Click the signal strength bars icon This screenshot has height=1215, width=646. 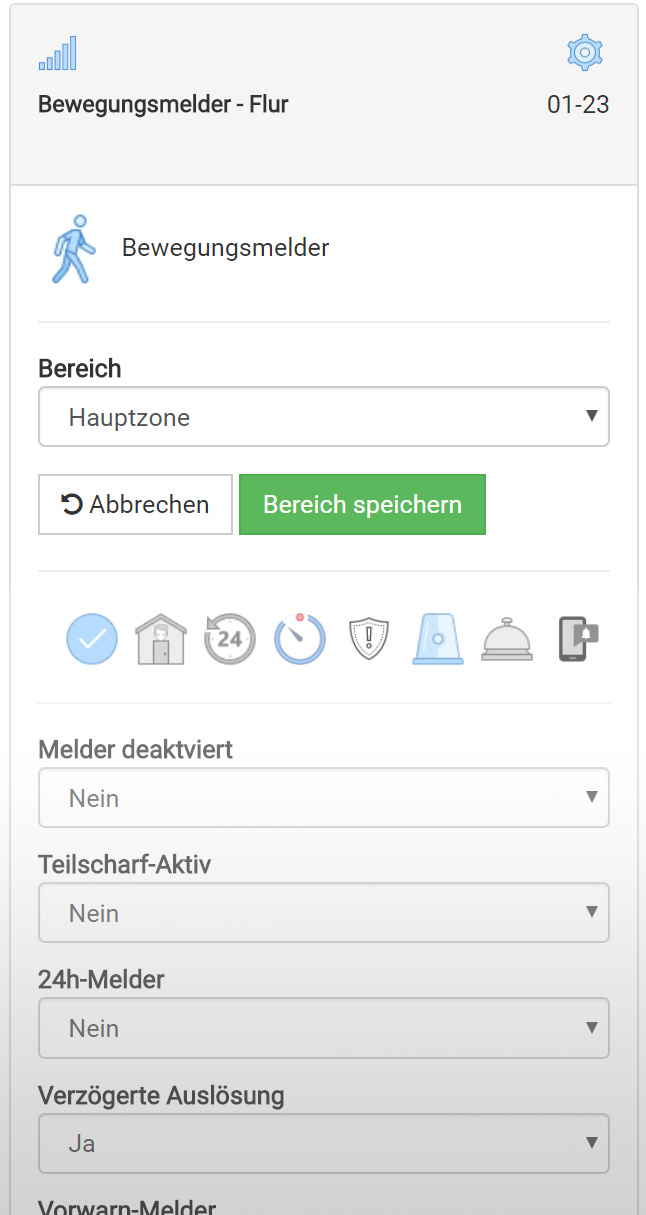pos(57,53)
